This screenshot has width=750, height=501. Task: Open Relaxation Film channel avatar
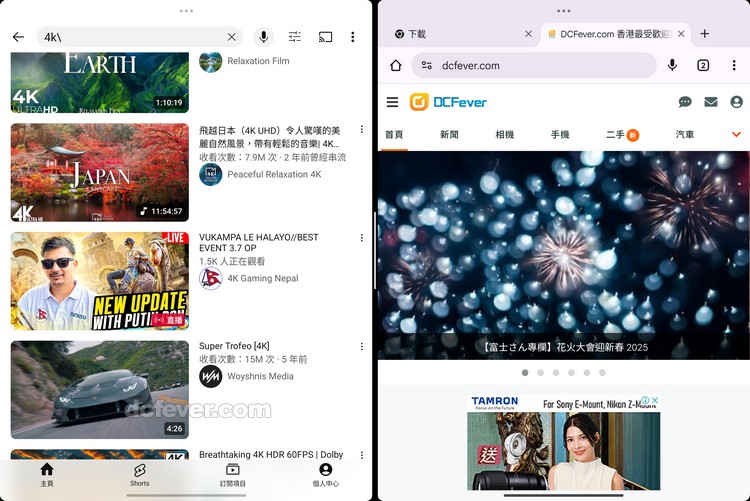pos(210,61)
